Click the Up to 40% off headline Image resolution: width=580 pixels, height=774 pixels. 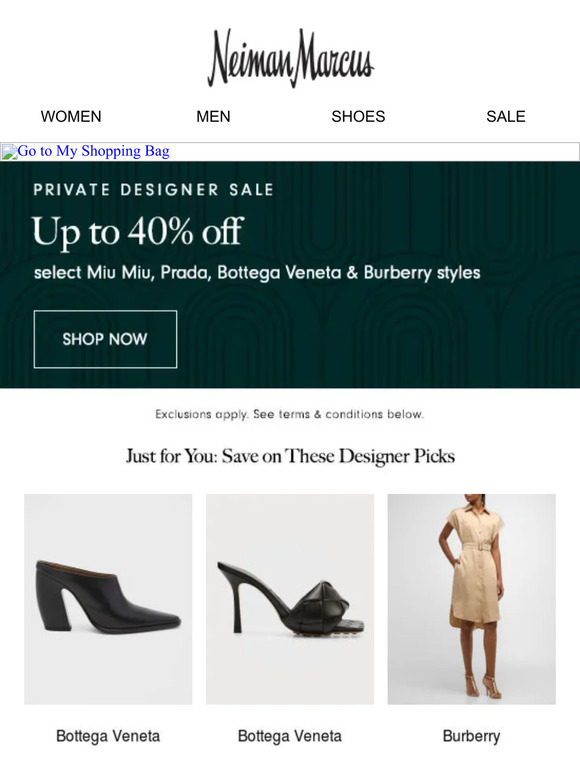(138, 231)
